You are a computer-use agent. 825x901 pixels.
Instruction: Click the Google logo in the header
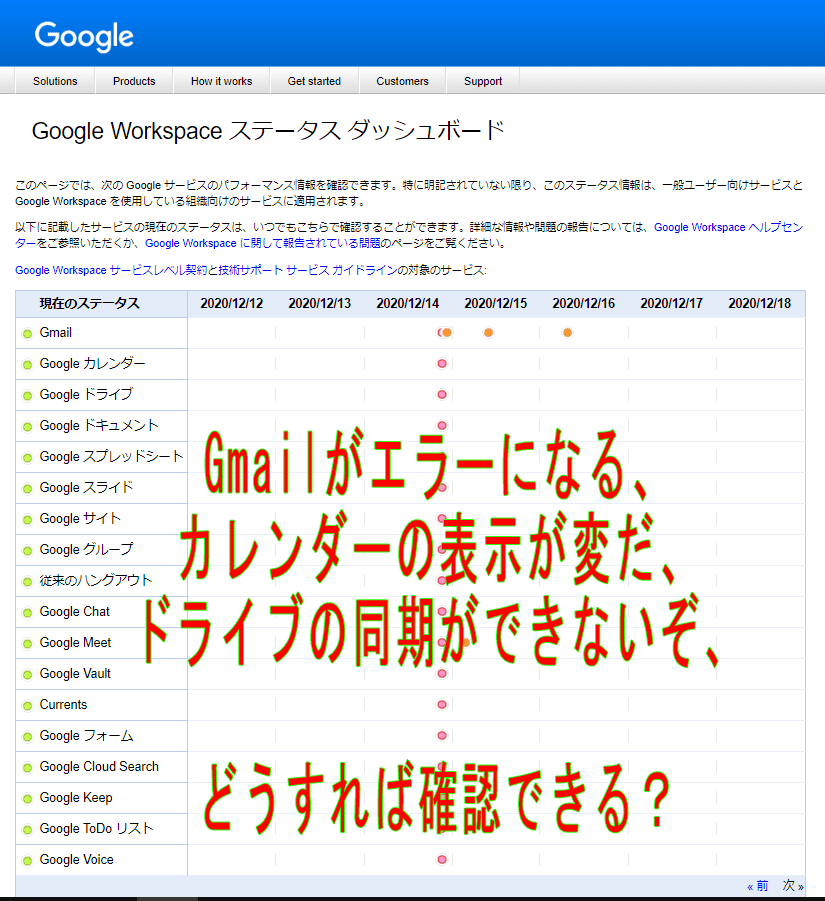pos(84,36)
